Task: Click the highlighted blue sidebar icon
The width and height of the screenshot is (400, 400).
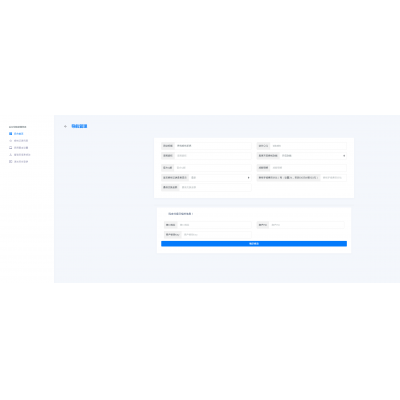Action: click(x=11, y=134)
